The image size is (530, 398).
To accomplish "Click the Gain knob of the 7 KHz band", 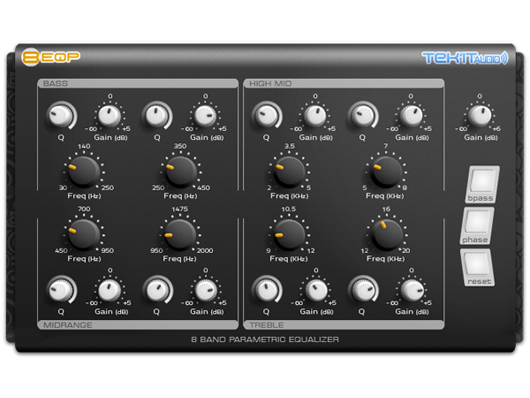I will [x=411, y=116].
